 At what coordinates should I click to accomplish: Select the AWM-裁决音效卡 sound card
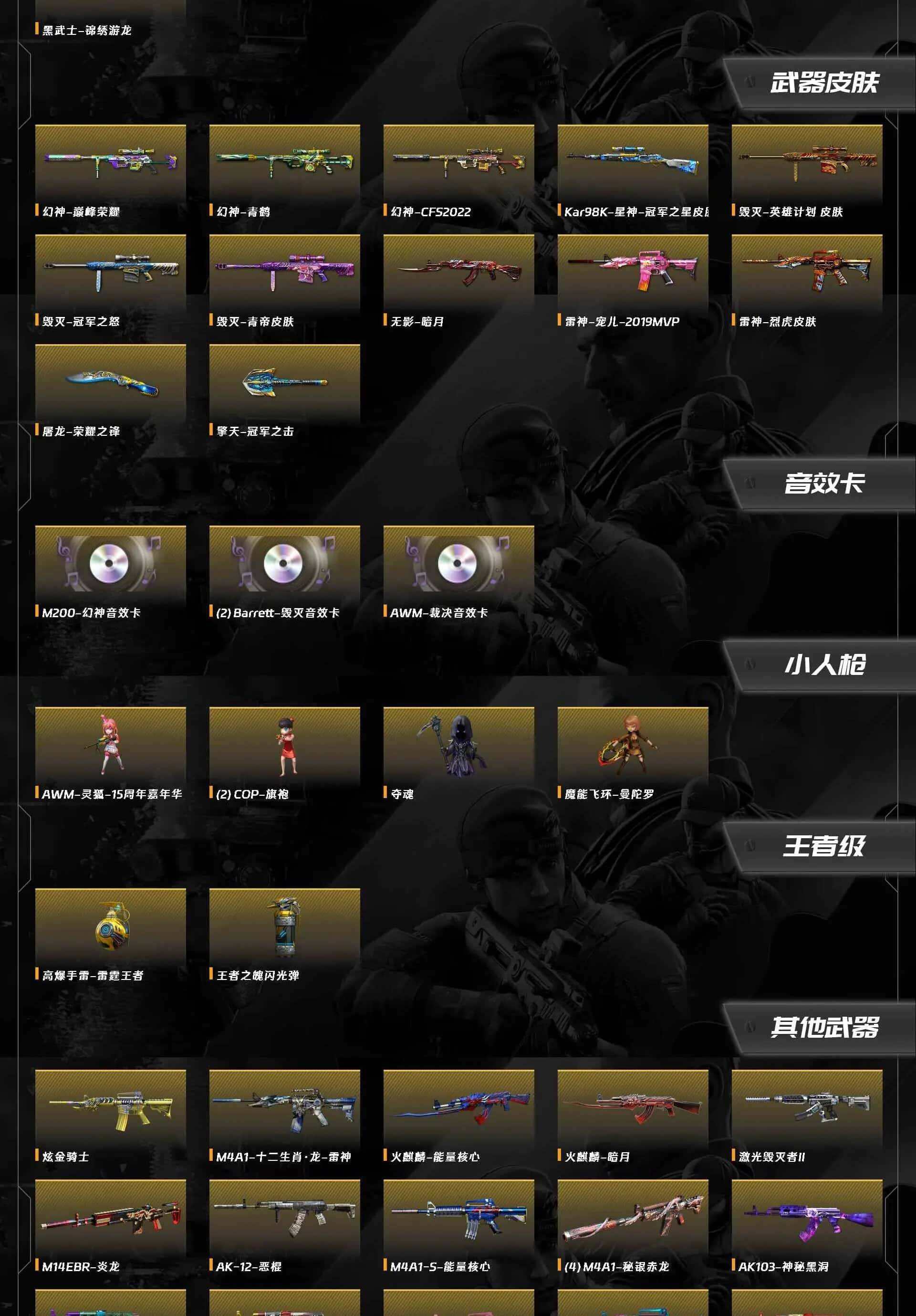459,564
